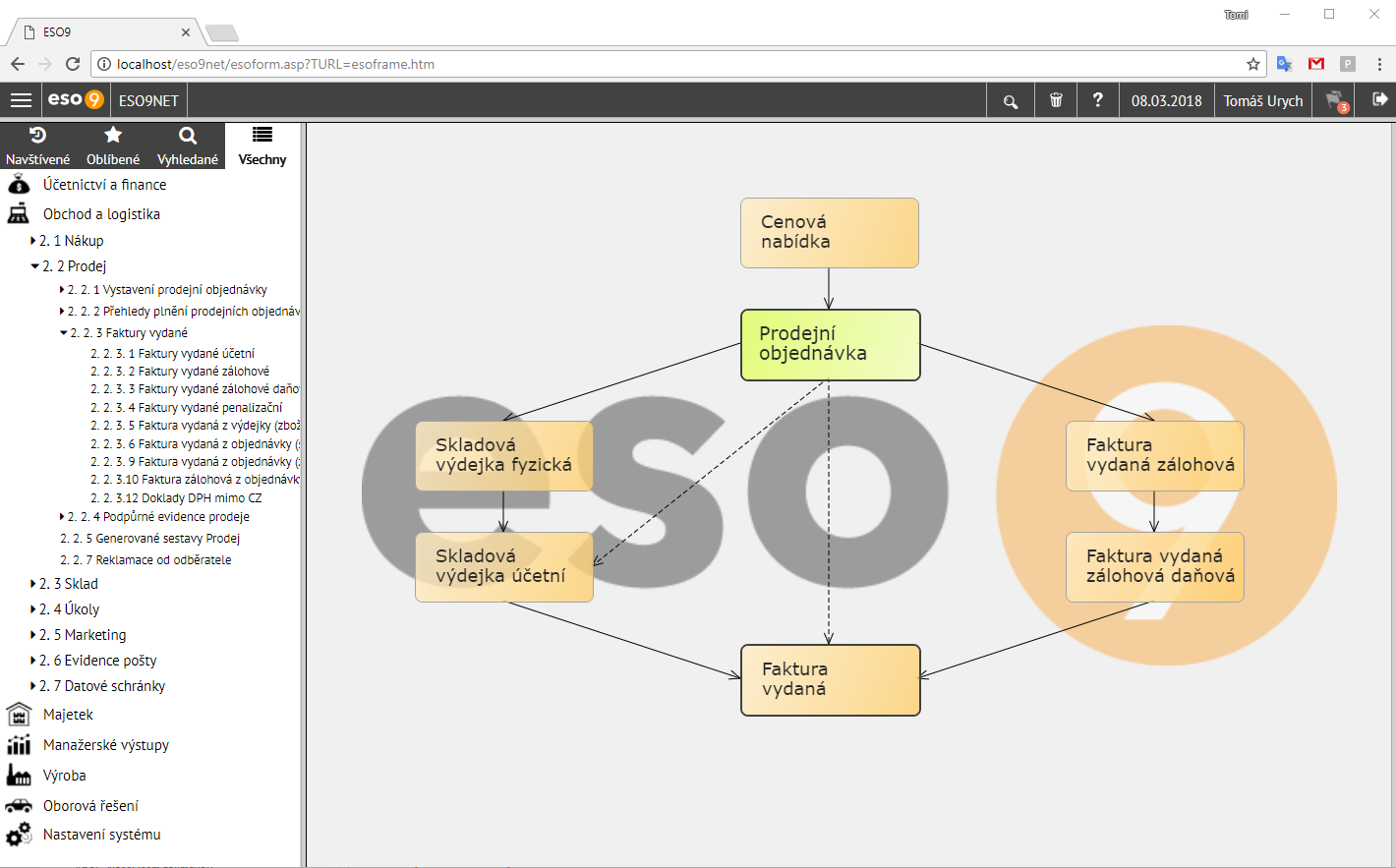The image size is (1396, 868).
Task: Click the ESO9NET label in header
Action: (148, 100)
